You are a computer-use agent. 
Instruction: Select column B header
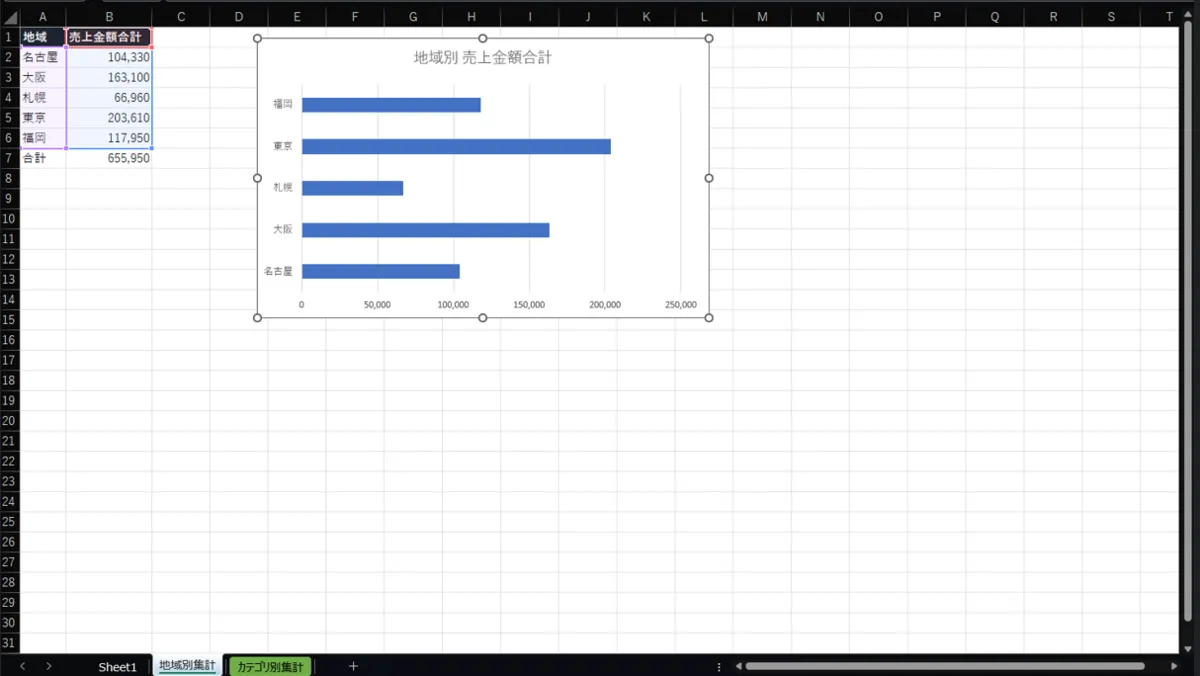[x=109, y=17]
